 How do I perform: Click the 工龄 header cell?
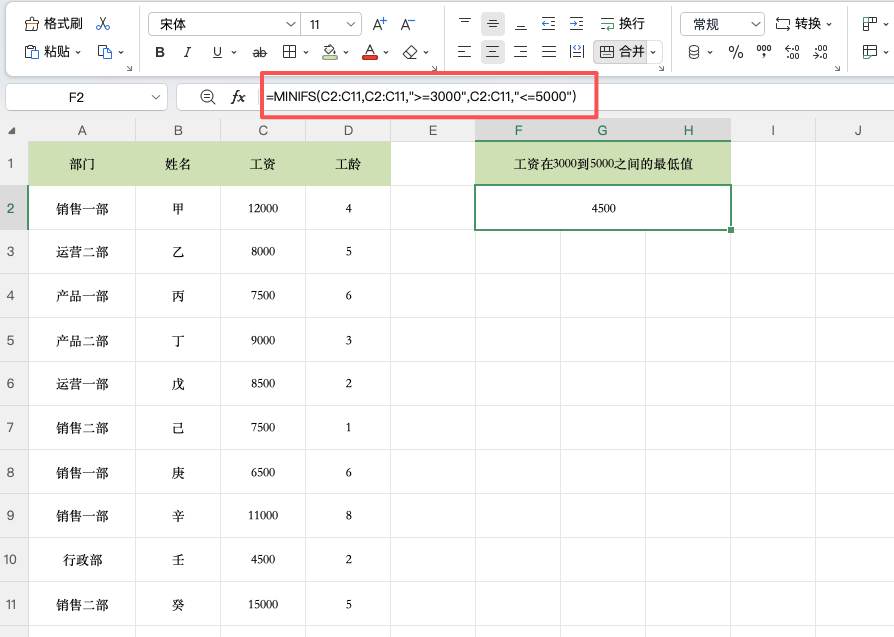[x=348, y=164]
